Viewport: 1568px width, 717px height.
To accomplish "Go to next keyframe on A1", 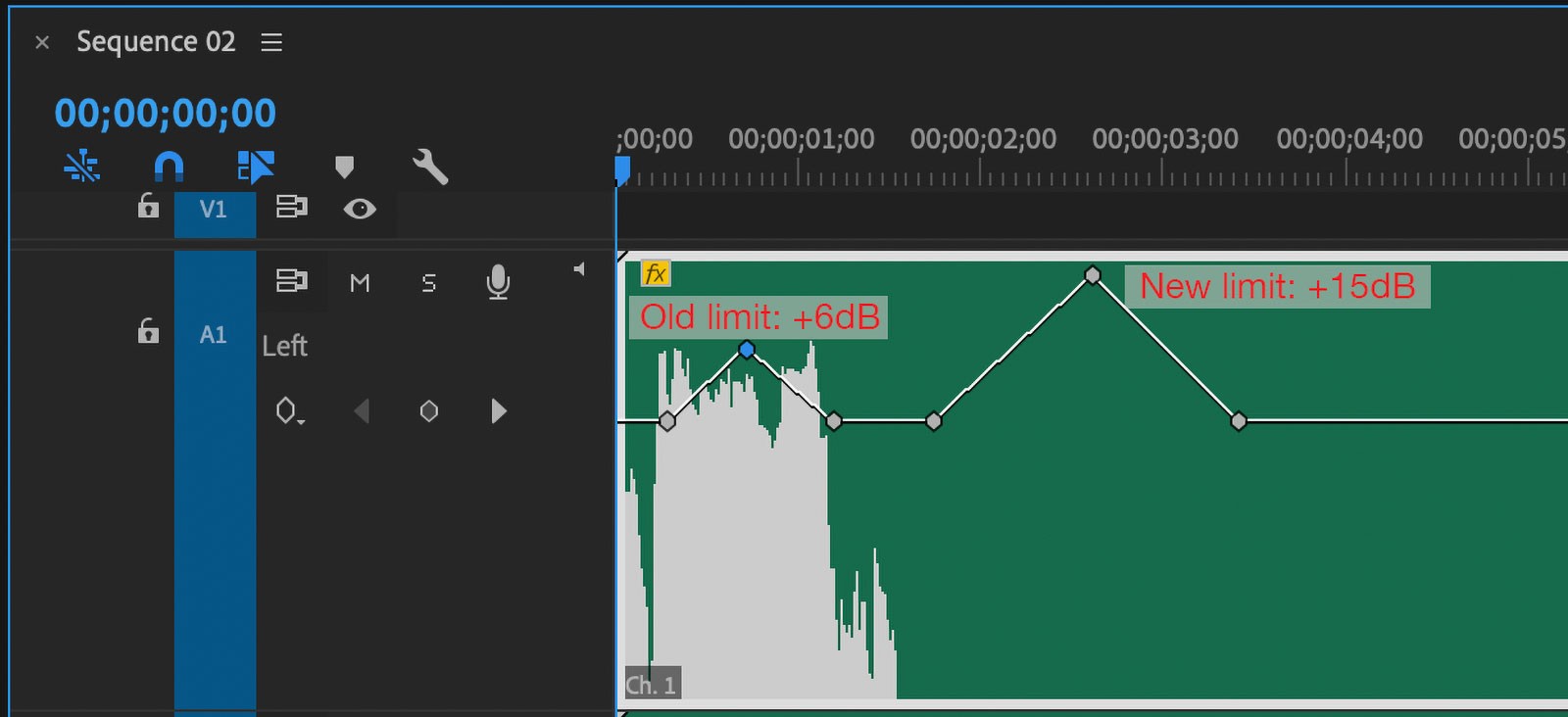I will coord(499,411).
